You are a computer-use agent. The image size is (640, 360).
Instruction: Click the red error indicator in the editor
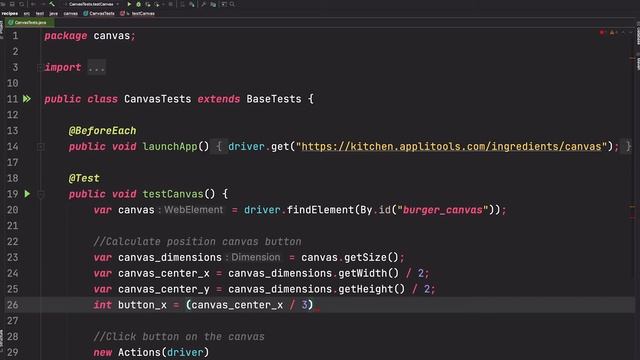(x=602, y=33)
